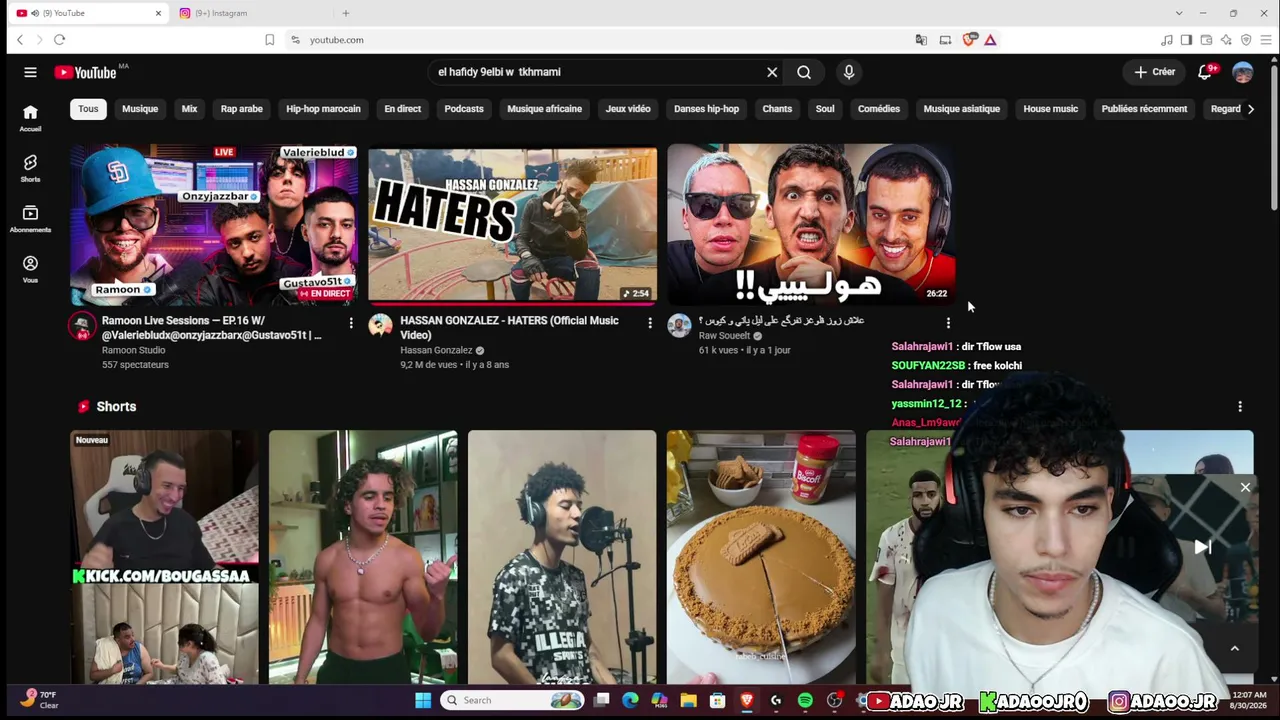Select the Mix filter chip

[190, 109]
